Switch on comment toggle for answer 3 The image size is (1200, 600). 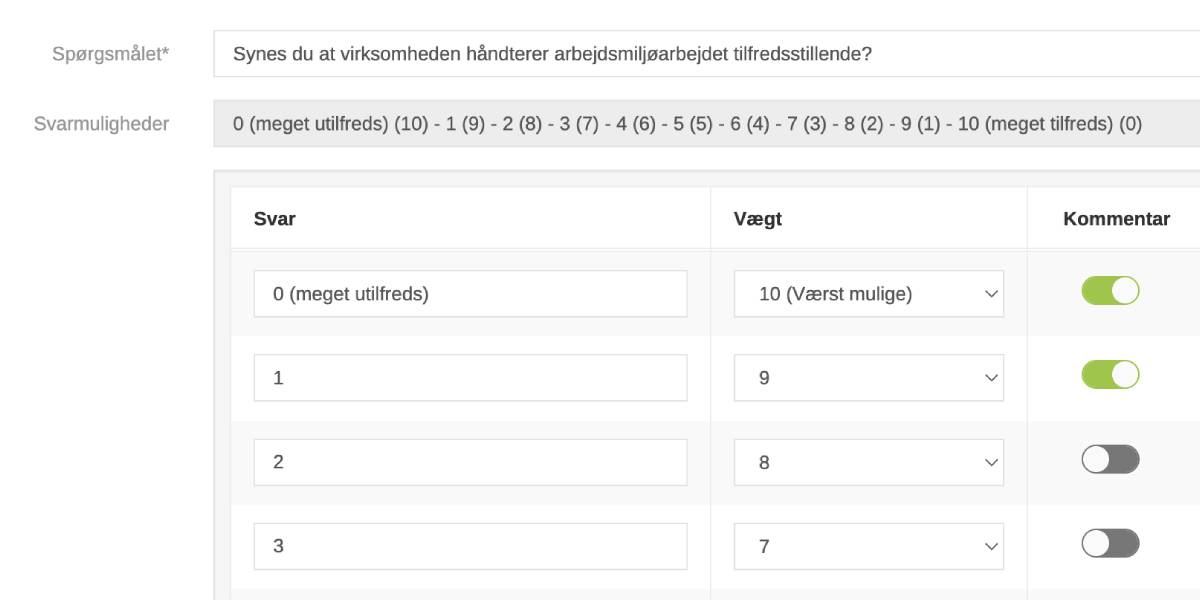click(1110, 543)
